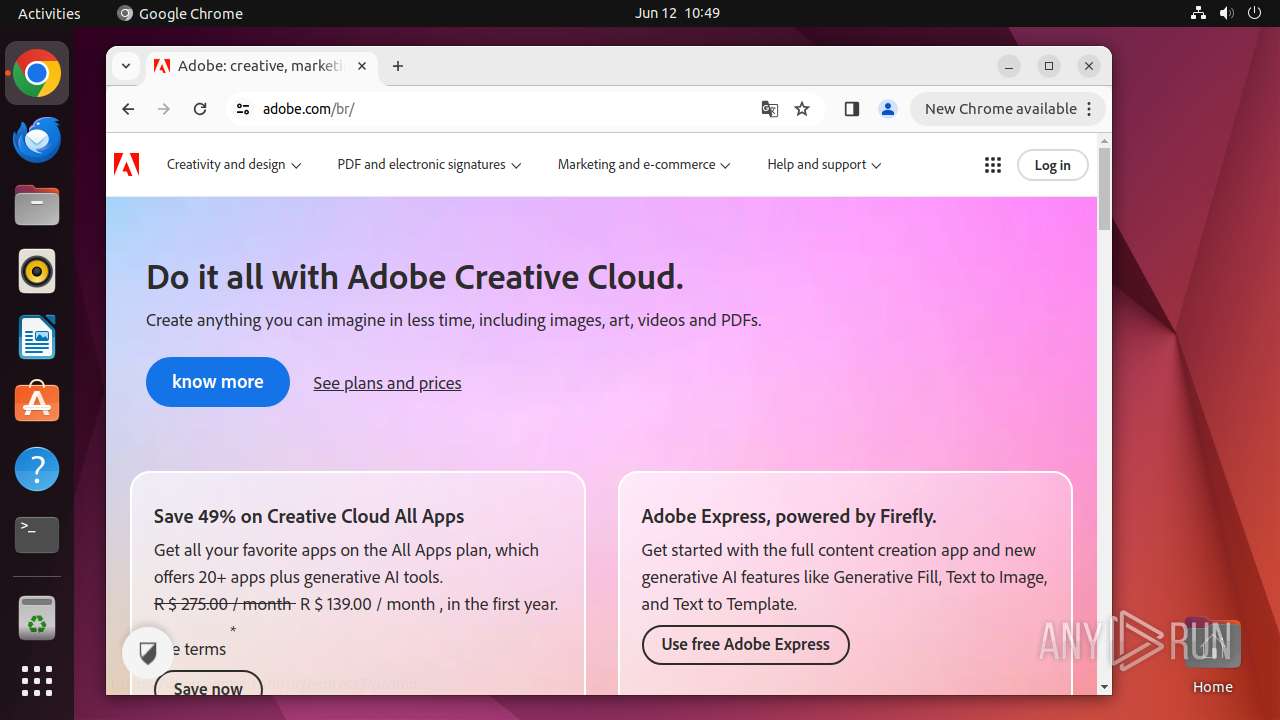Expand Help and support menu
The width and height of the screenshot is (1280, 720).
point(824,165)
